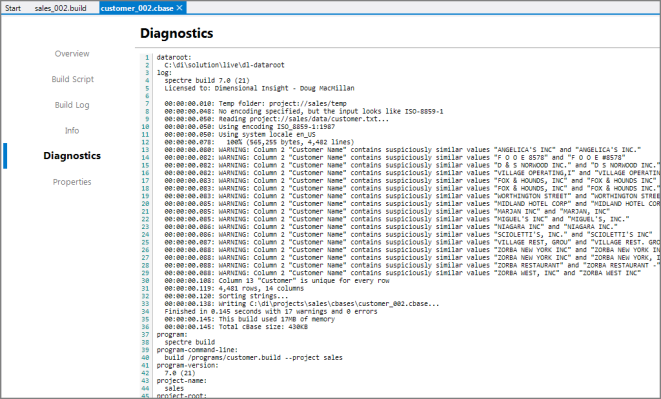Viewport: 661px width, 399px height.
Task: Click the 'Sorting strings...' line
Action: coord(226,296)
